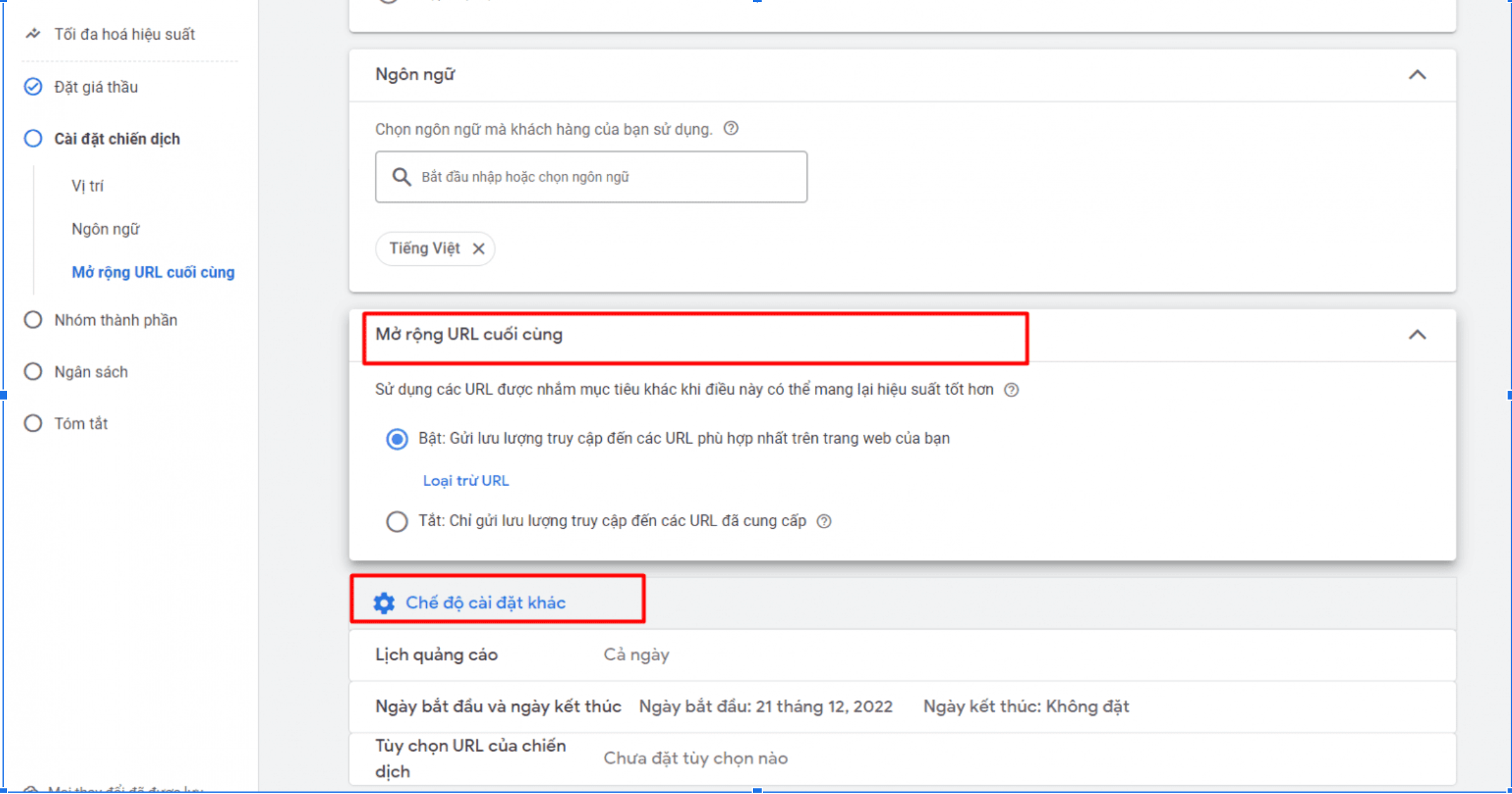Click the step circle for Ngân sách

[33, 372]
